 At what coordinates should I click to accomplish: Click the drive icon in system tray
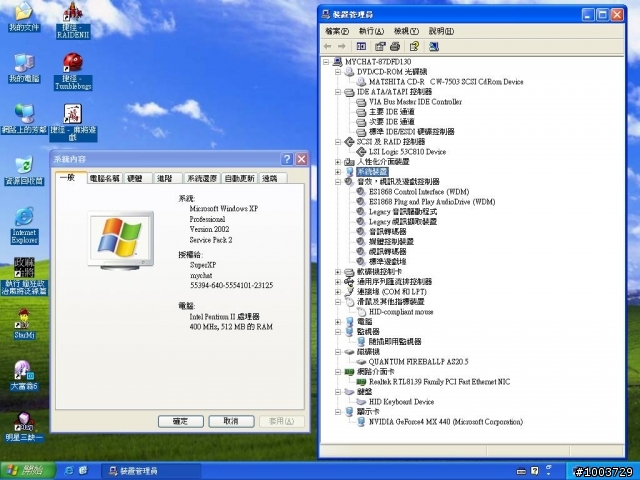coord(521,471)
